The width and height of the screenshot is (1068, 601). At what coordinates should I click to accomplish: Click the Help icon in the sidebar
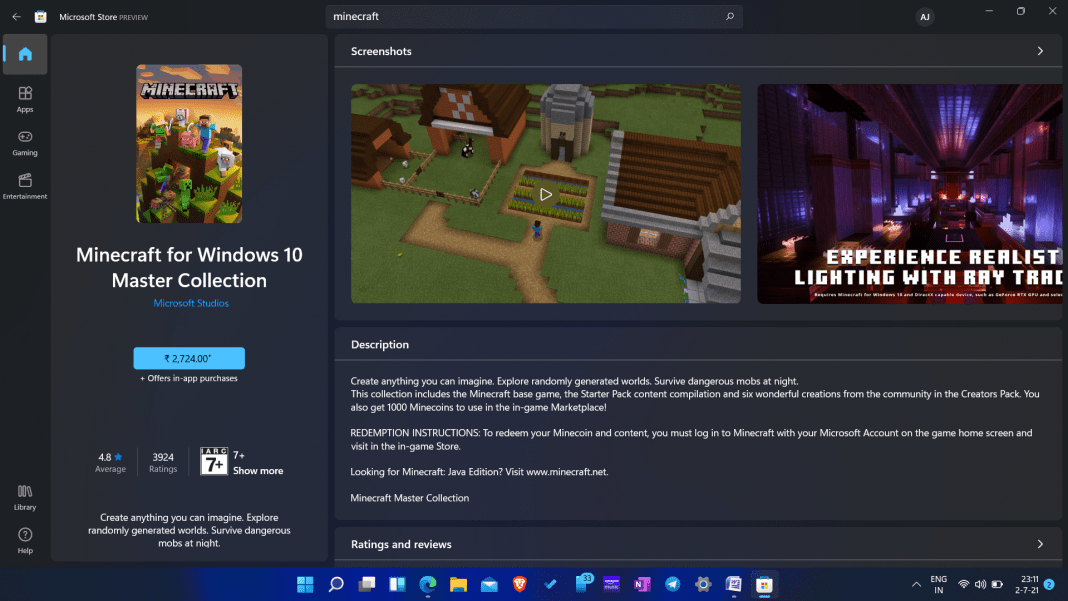tap(25, 539)
